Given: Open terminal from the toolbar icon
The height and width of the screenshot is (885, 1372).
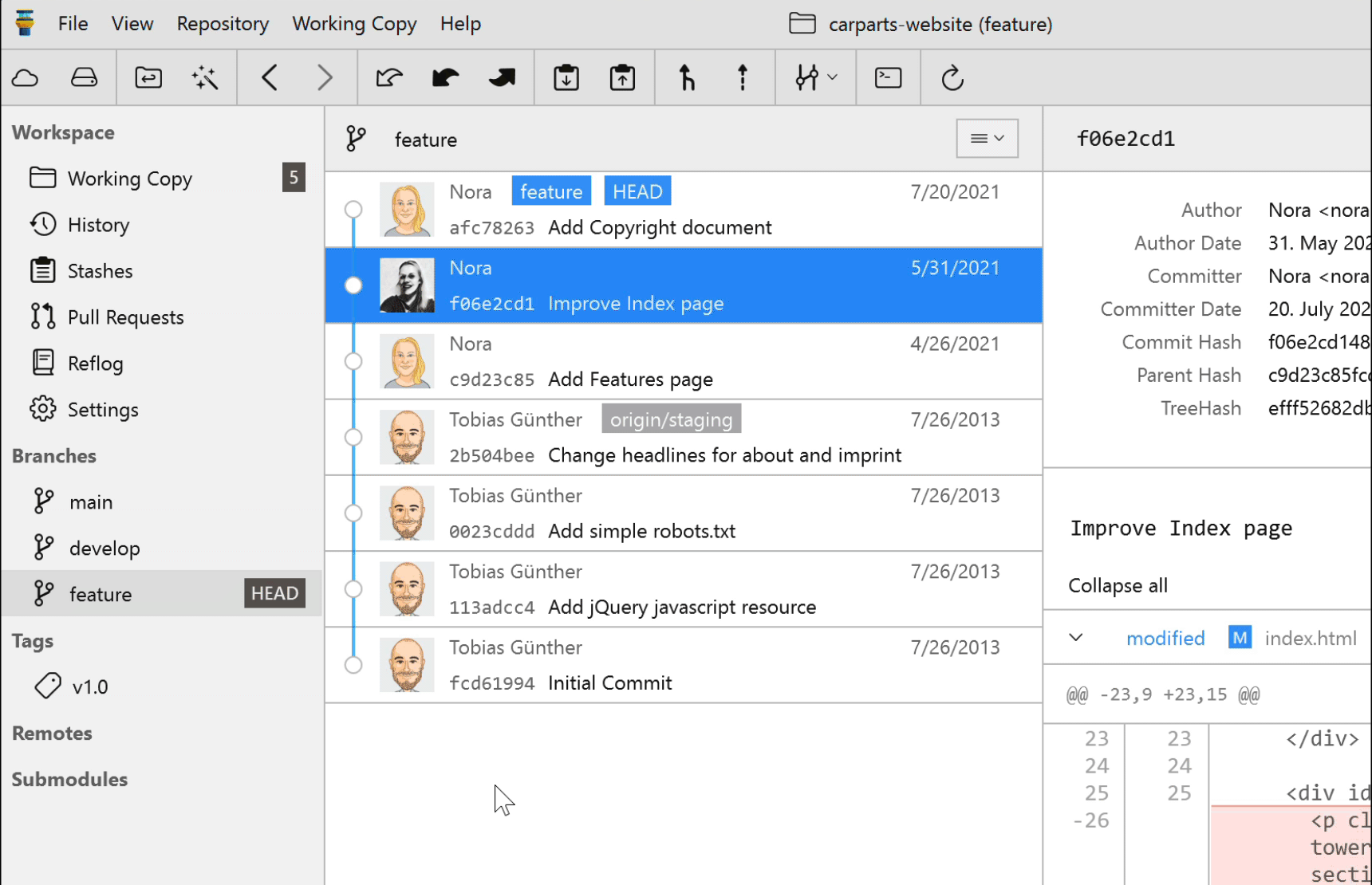Looking at the screenshot, I should click(x=888, y=78).
